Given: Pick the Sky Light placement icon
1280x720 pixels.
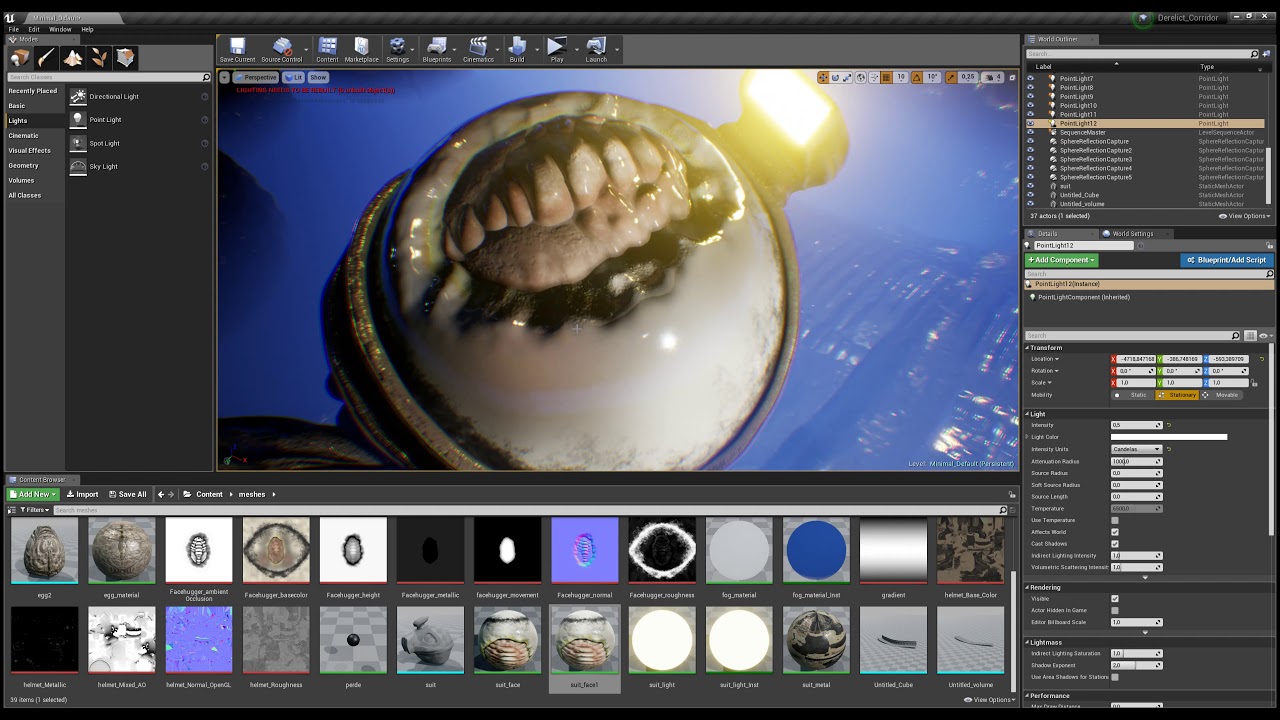Looking at the screenshot, I should [x=78, y=166].
